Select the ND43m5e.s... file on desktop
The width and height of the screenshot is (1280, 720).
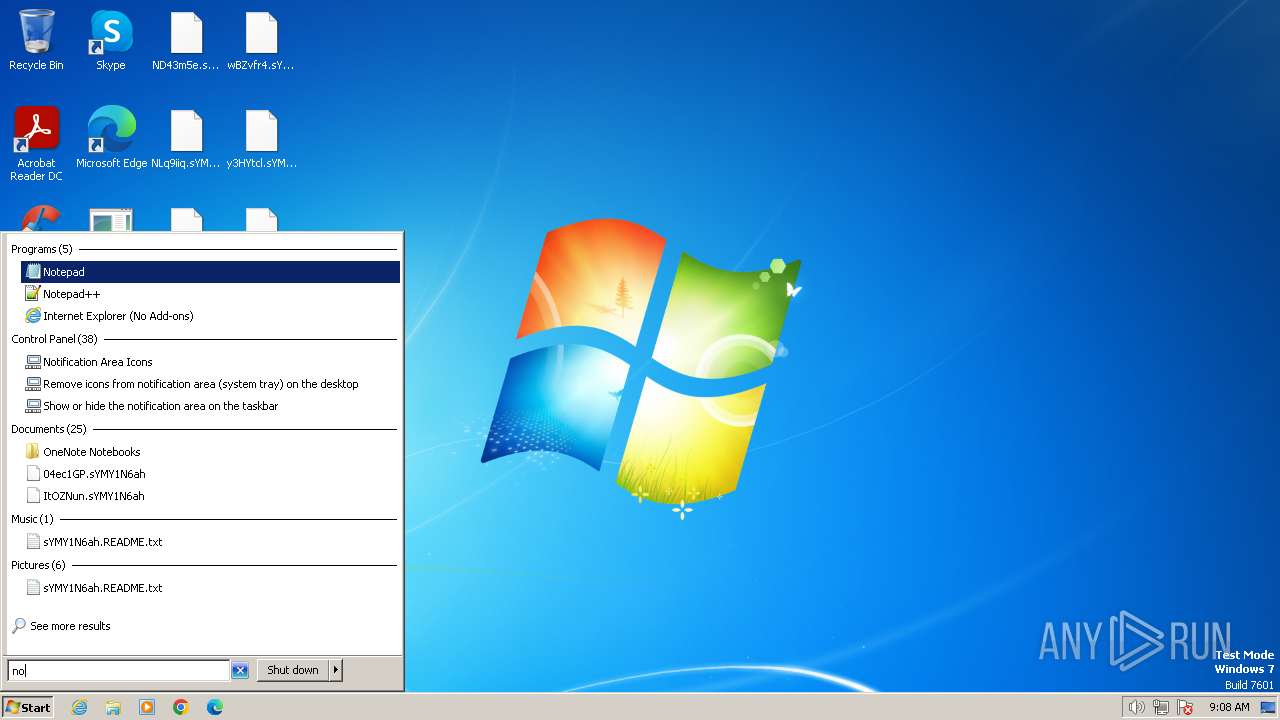(x=186, y=40)
